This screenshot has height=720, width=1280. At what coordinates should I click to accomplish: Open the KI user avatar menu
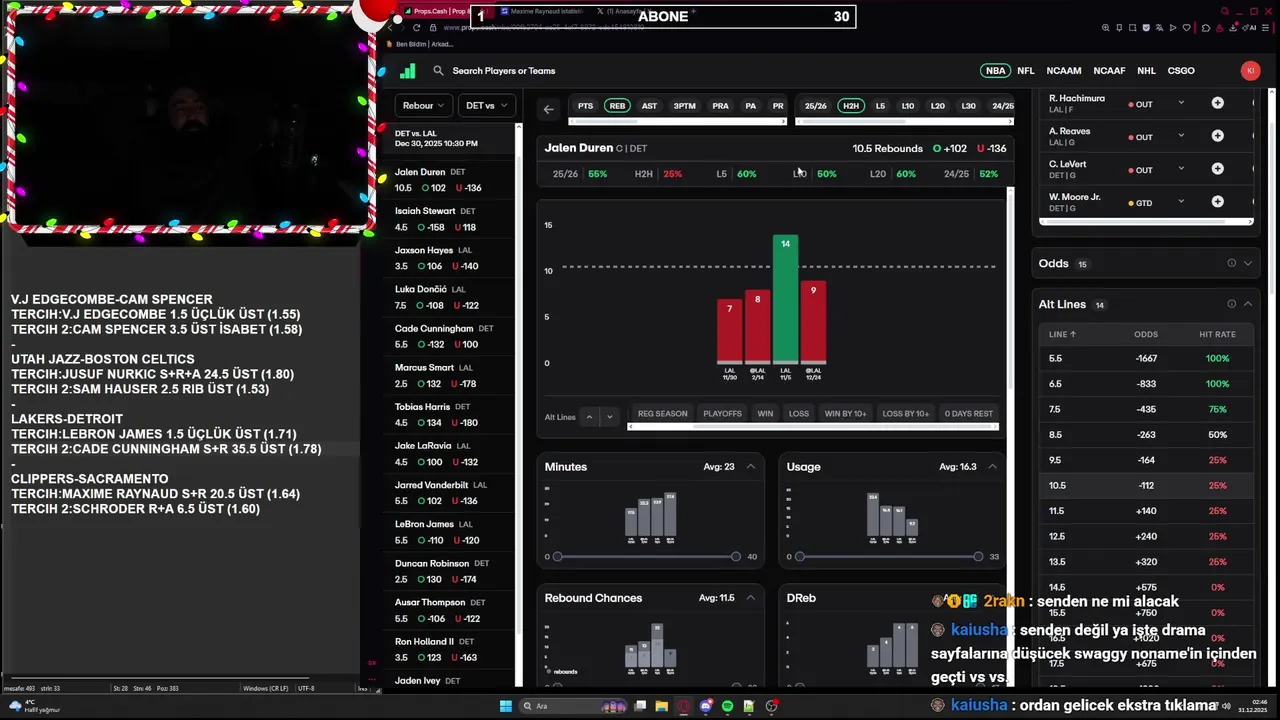[x=1250, y=70]
